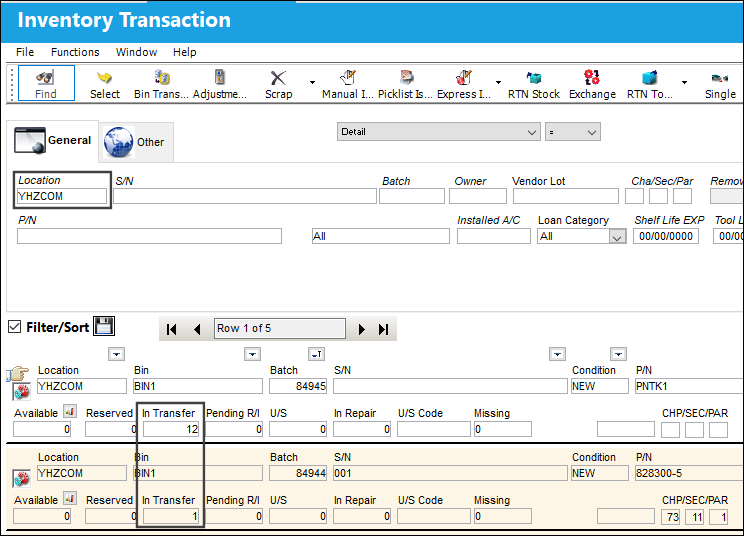
Task: Click the P/N search input field
Action: [x=149, y=236]
